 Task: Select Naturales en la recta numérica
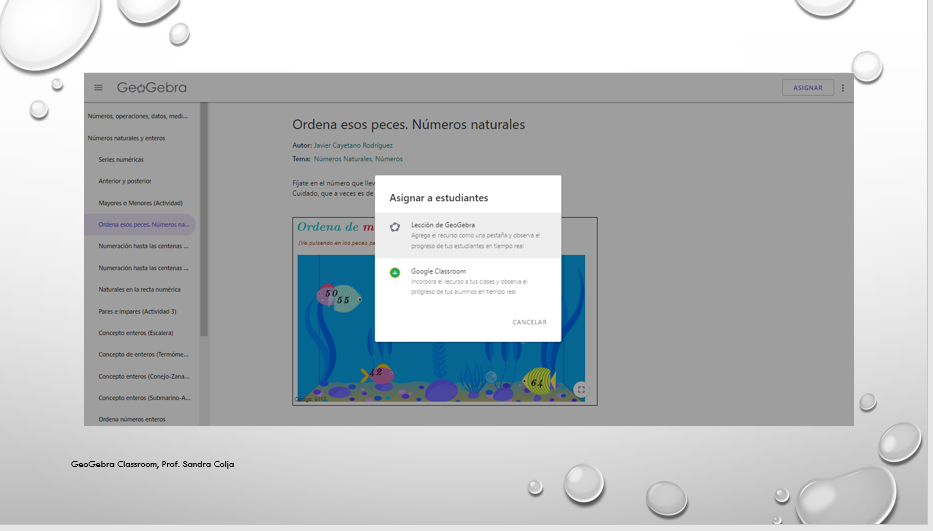[139, 289]
